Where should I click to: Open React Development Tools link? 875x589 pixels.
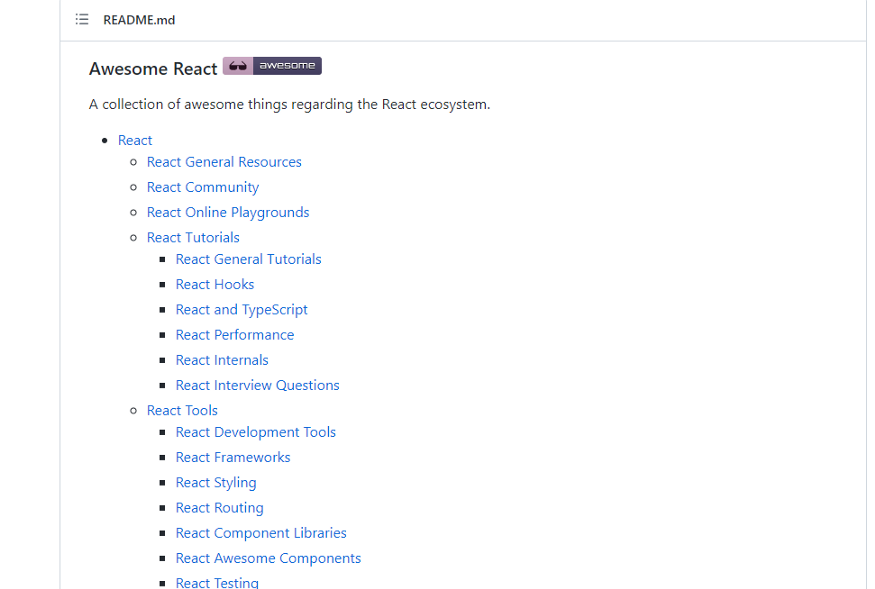click(255, 432)
